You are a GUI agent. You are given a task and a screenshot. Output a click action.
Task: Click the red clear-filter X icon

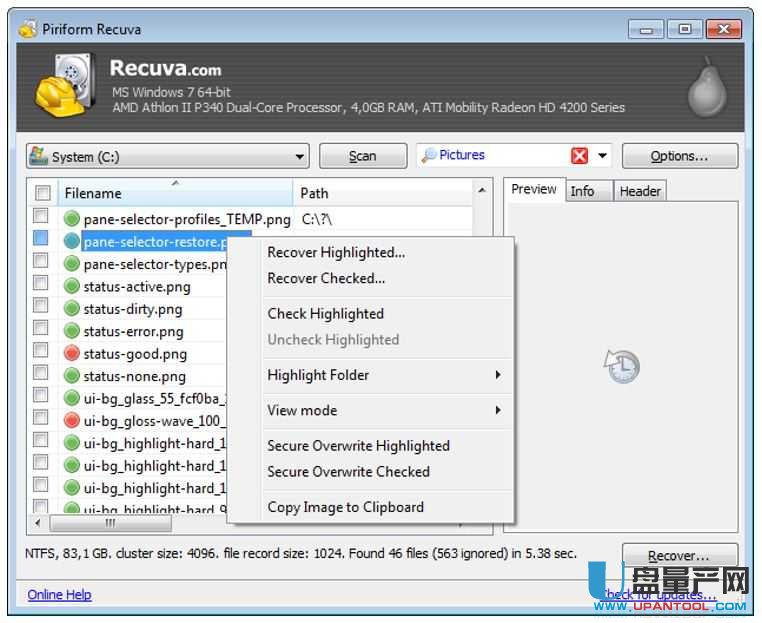[580, 156]
